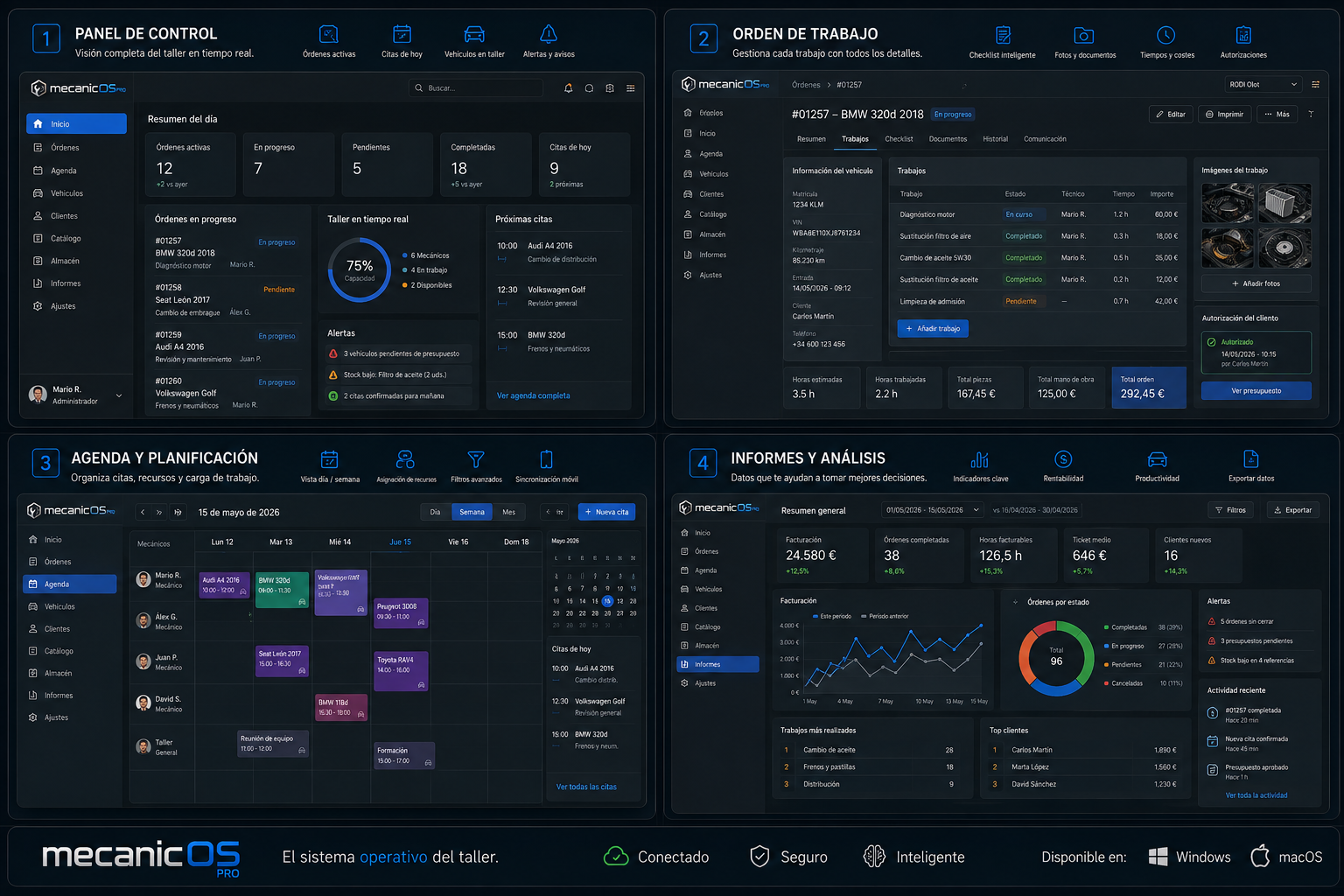The height and width of the screenshot is (896, 1344).
Task: Click the Indicadores clave chart icon
Action: point(980,459)
